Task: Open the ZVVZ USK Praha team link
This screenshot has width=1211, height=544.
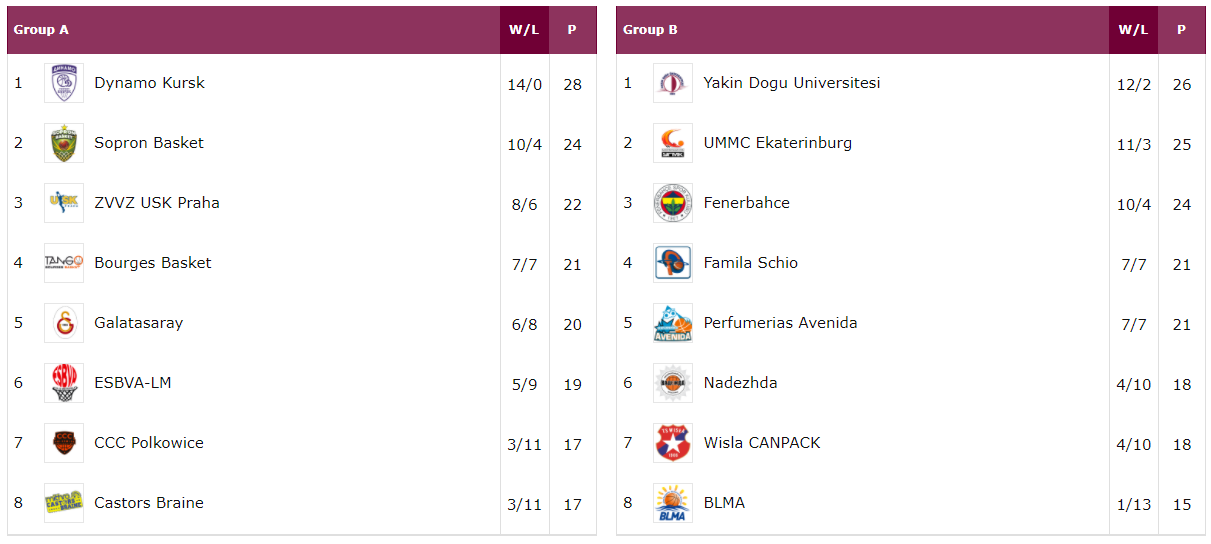Action: tap(157, 203)
